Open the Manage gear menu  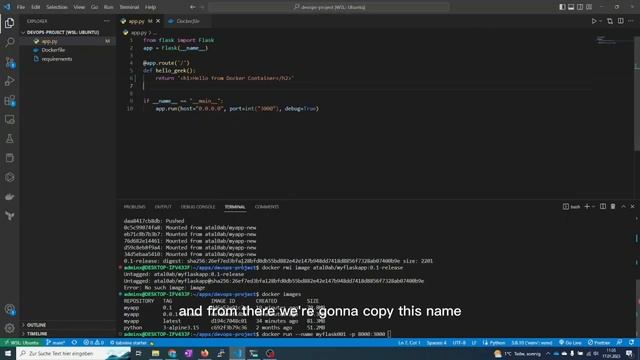click(9, 328)
